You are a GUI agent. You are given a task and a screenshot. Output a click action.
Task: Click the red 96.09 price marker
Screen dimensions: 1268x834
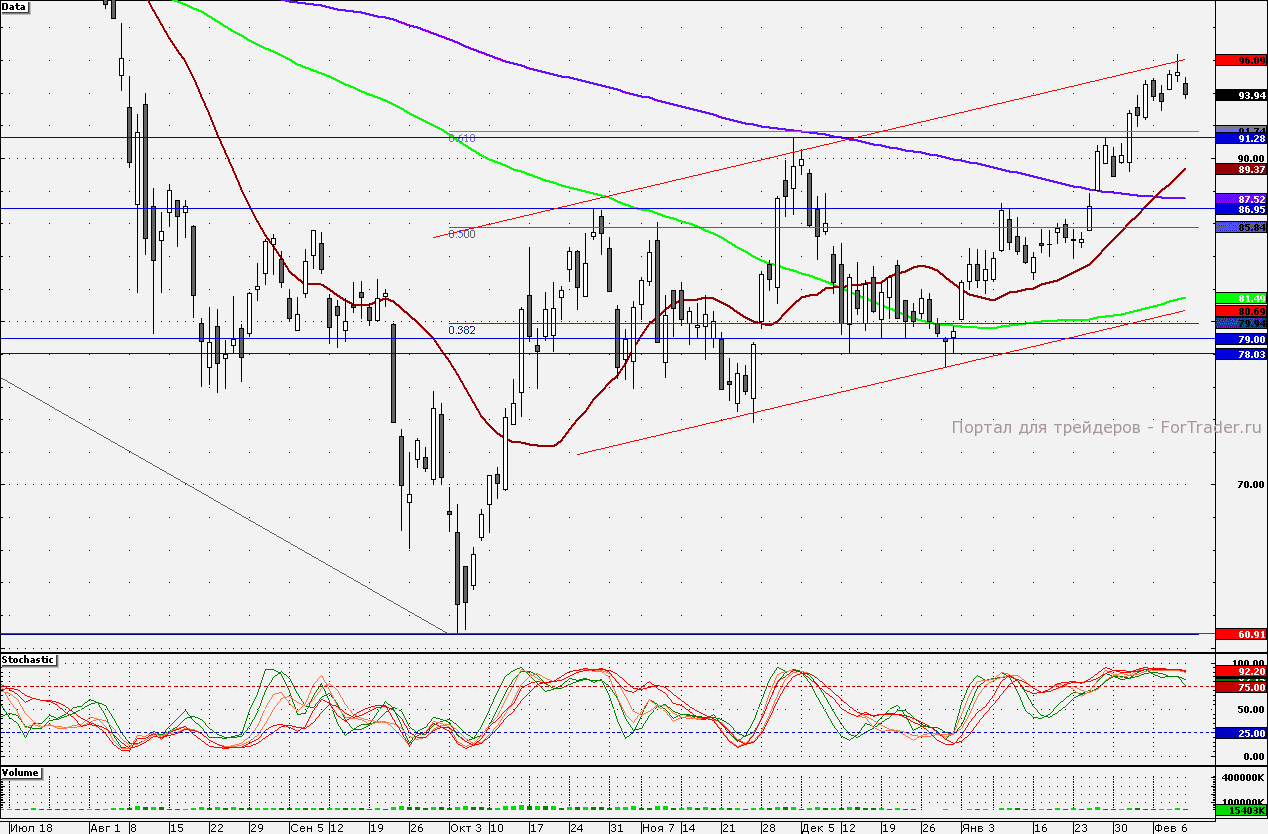click(1239, 61)
